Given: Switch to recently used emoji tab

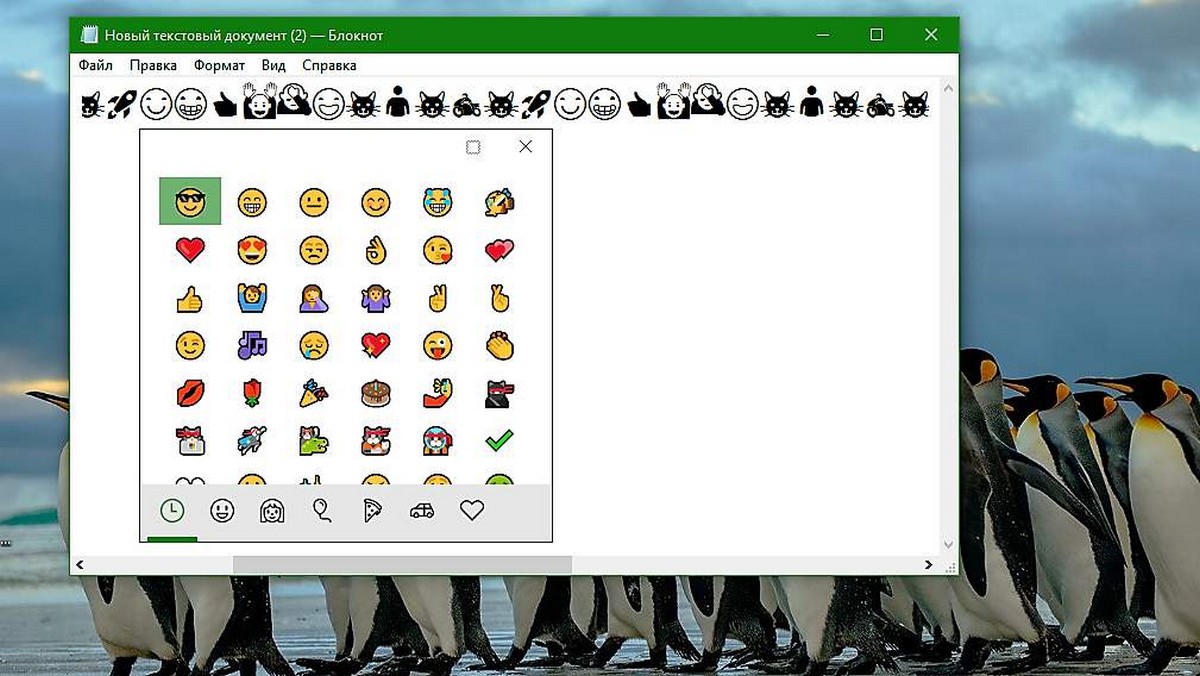Looking at the screenshot, I should (172, 511).
